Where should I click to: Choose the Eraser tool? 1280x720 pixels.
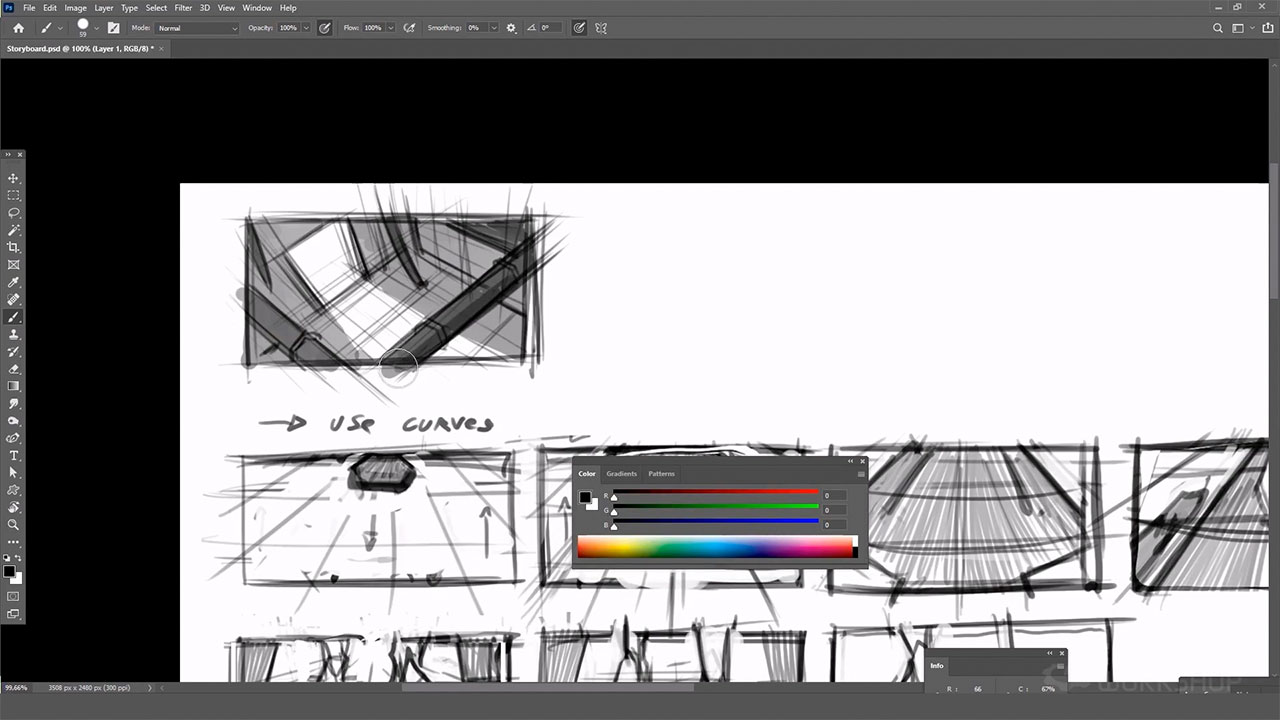click(x=14, y=369)
